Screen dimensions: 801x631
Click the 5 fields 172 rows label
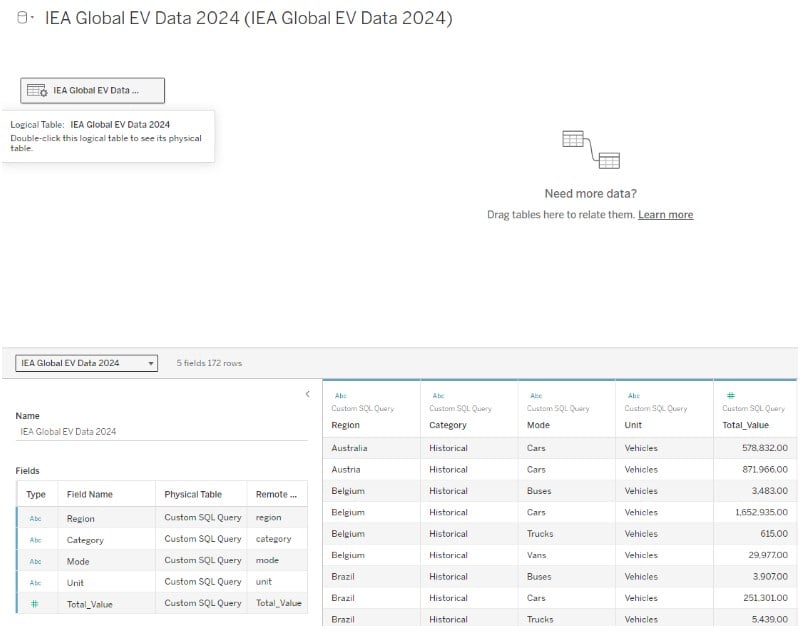tap(209, 363)
